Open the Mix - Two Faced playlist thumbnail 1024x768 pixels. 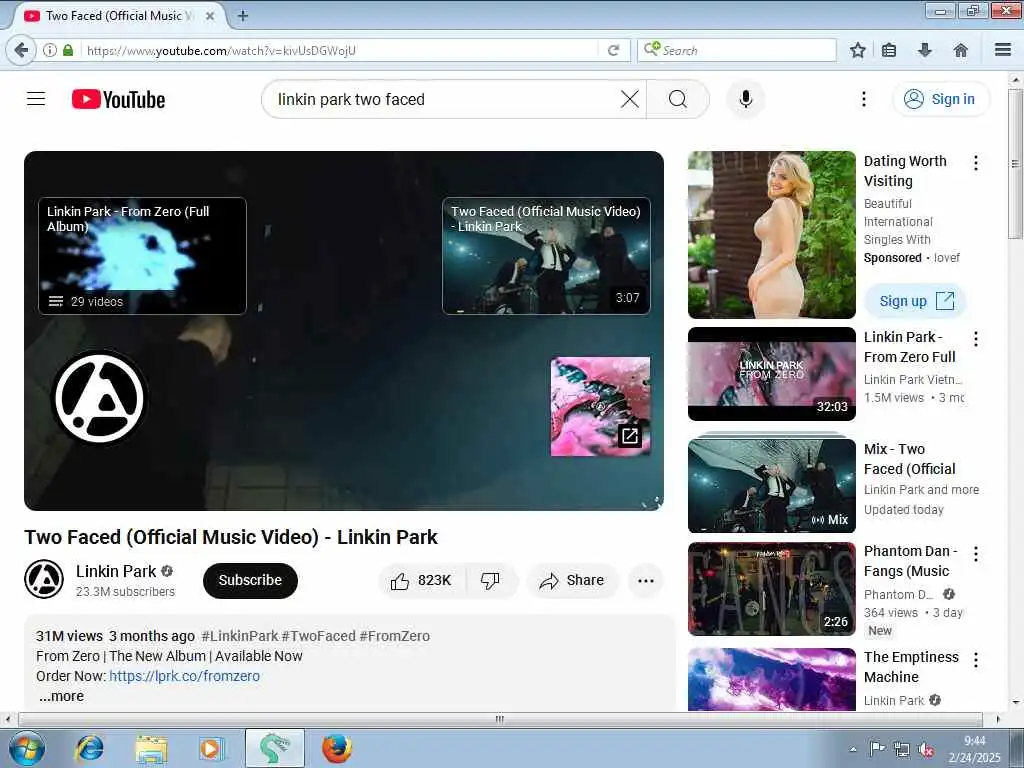coord(771,485)
